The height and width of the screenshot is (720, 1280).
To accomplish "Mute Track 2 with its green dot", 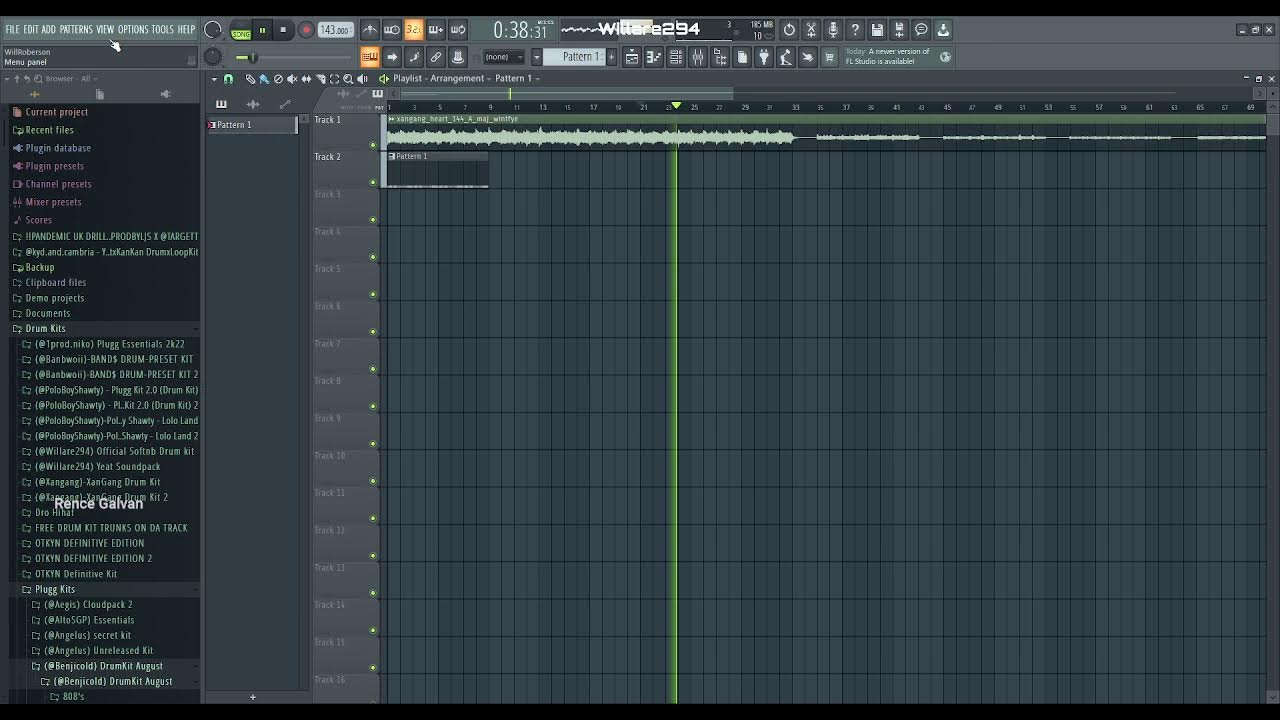I will pyautogui.click(x=373, y=182).
